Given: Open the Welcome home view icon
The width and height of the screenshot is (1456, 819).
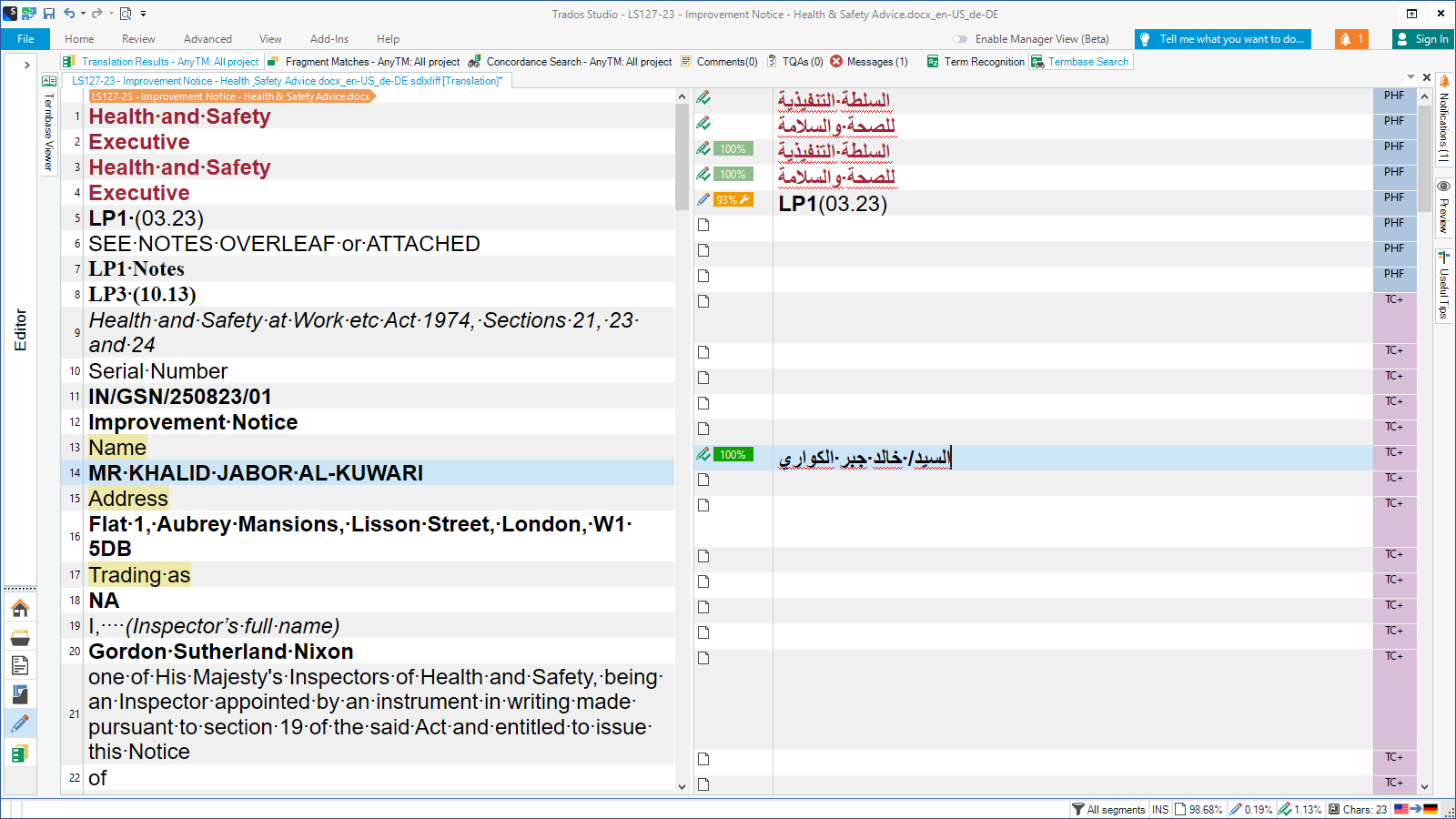Looking at the screenshot, I should [20, 608].
